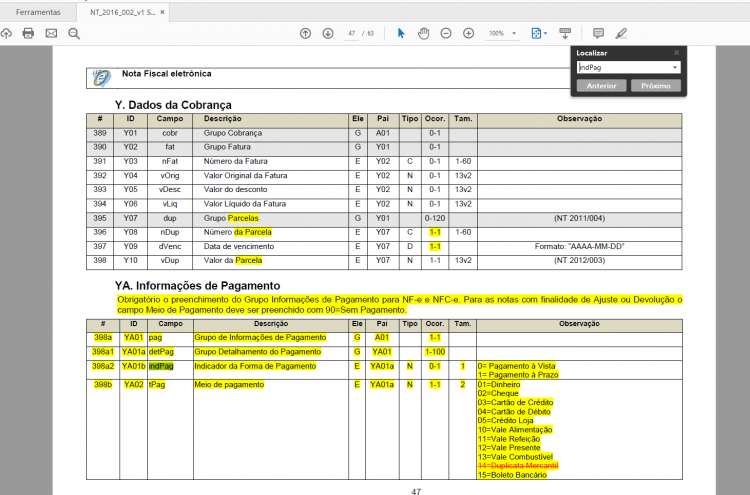Viewport: 750px width, 495px height.
Task: Click '10=Vale Alimentação' entry
Action: [515, 429]
